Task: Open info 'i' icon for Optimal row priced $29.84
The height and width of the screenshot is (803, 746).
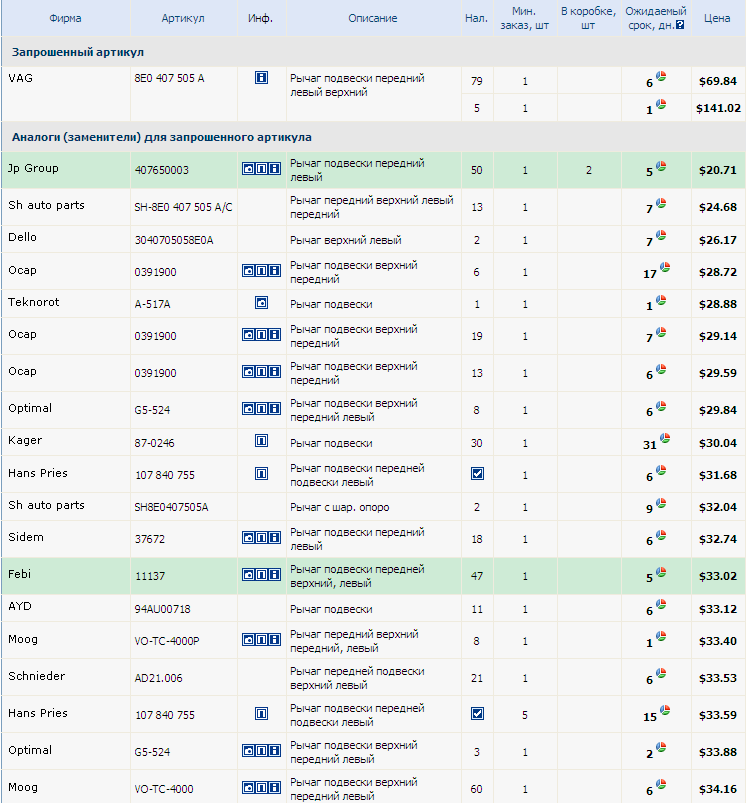Action: 274,408
